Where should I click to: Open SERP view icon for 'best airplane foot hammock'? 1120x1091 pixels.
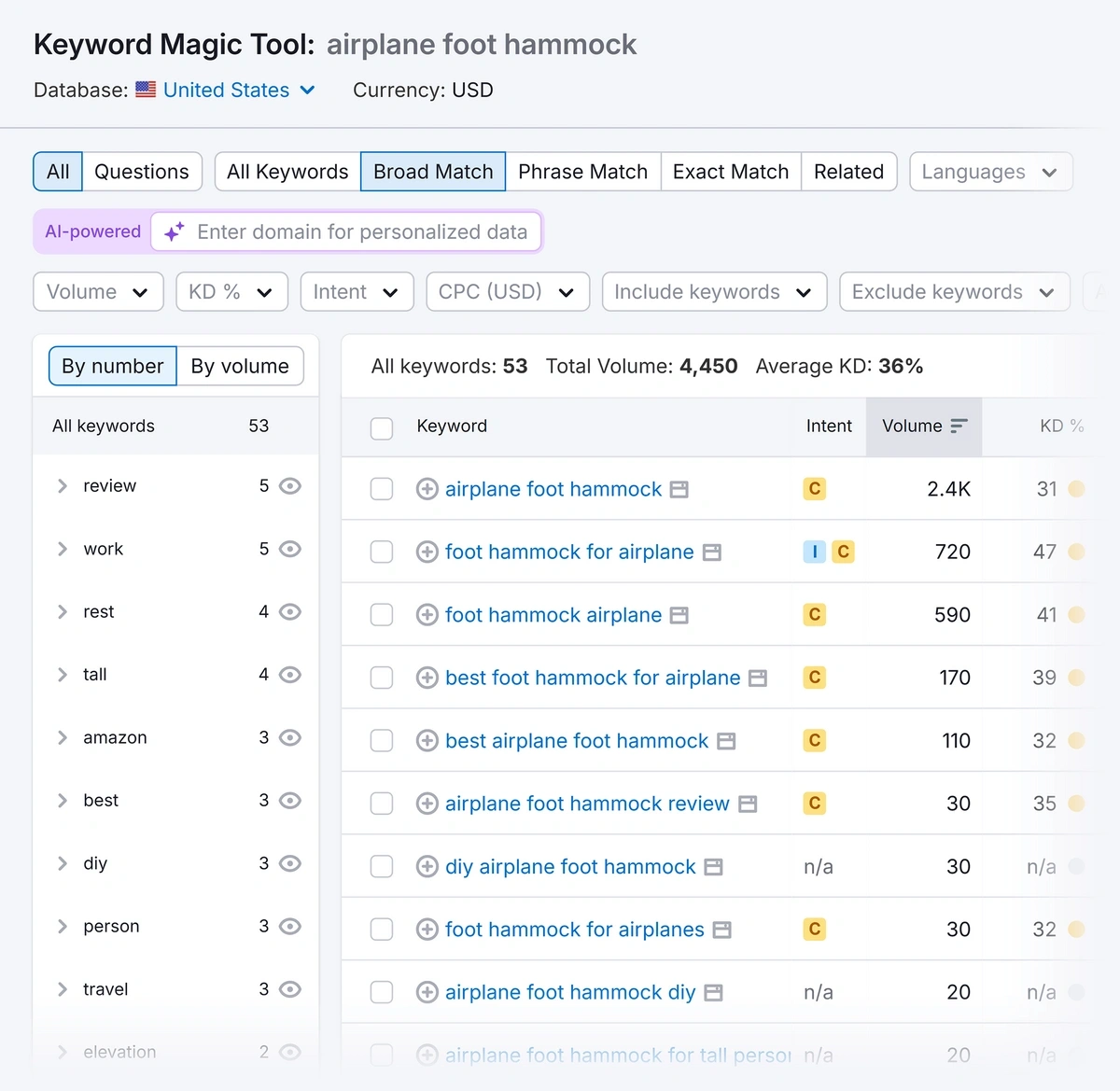(x=726, y=741)
